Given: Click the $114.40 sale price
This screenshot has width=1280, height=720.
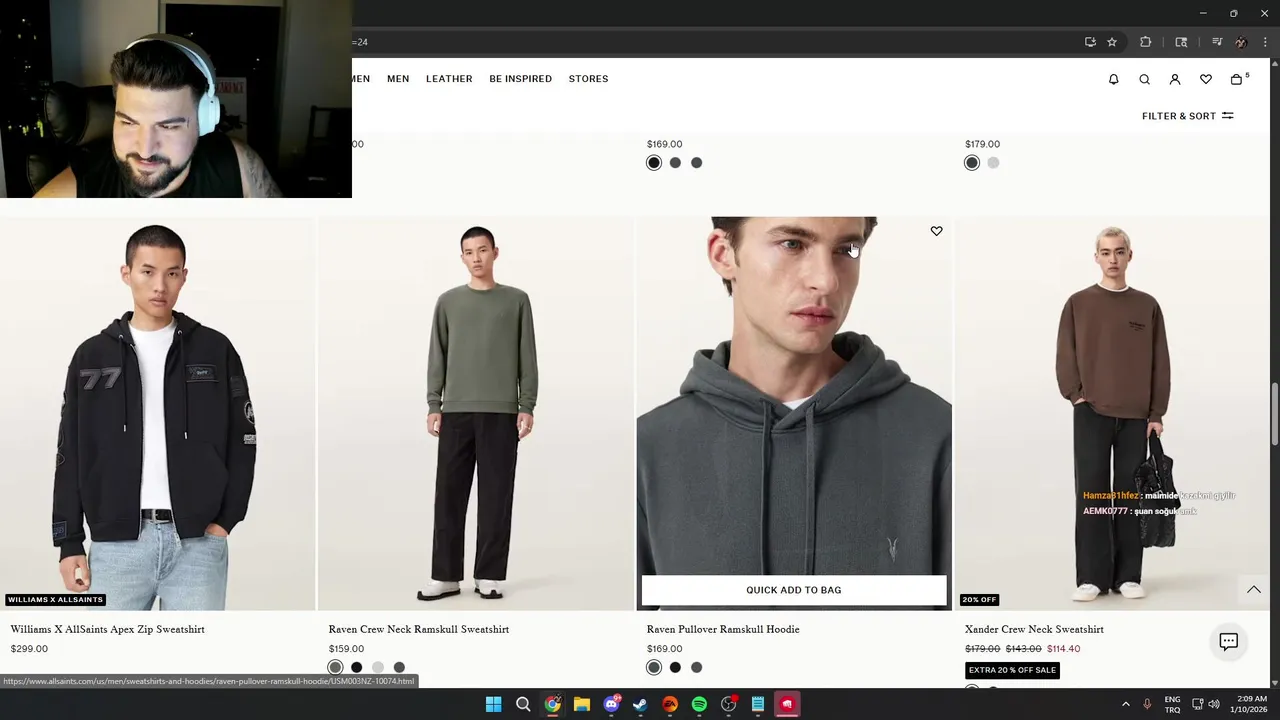Looking at the screenshot, I should click(x=1063, y=649).
